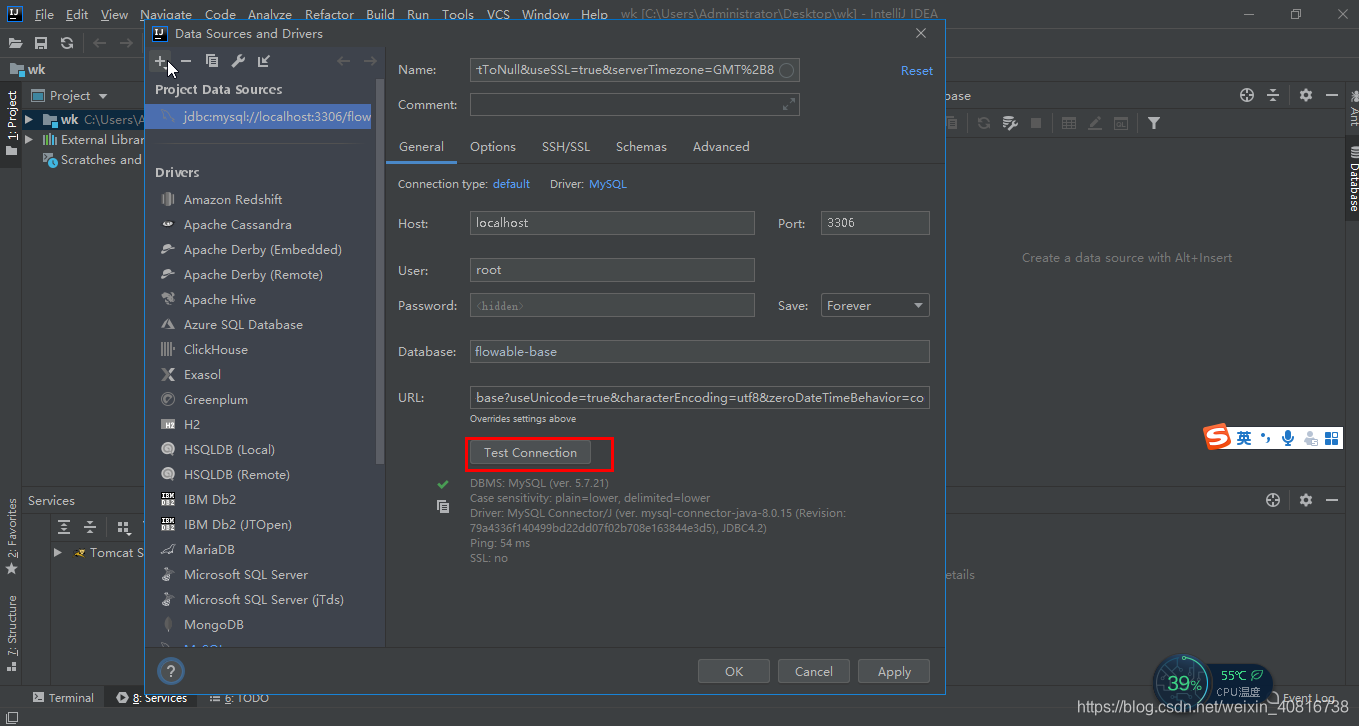Expand the wk project tree node
This screenshot has width=1359, height=726.
pyautogui.click(x=28, y=119)
